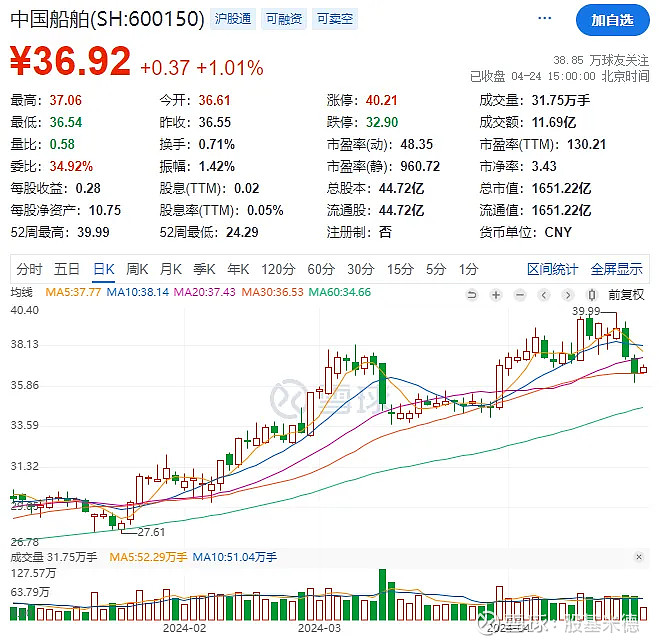The image size is (659, 644).
Task: Click the MA30:36.53 moving average label
Action: tap(272, 292)
